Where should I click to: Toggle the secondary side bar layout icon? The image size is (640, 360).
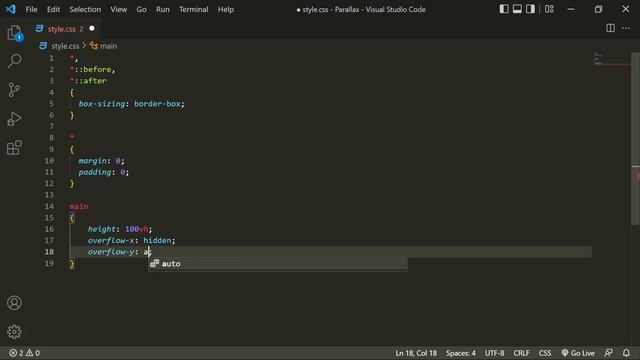point(530,9)
